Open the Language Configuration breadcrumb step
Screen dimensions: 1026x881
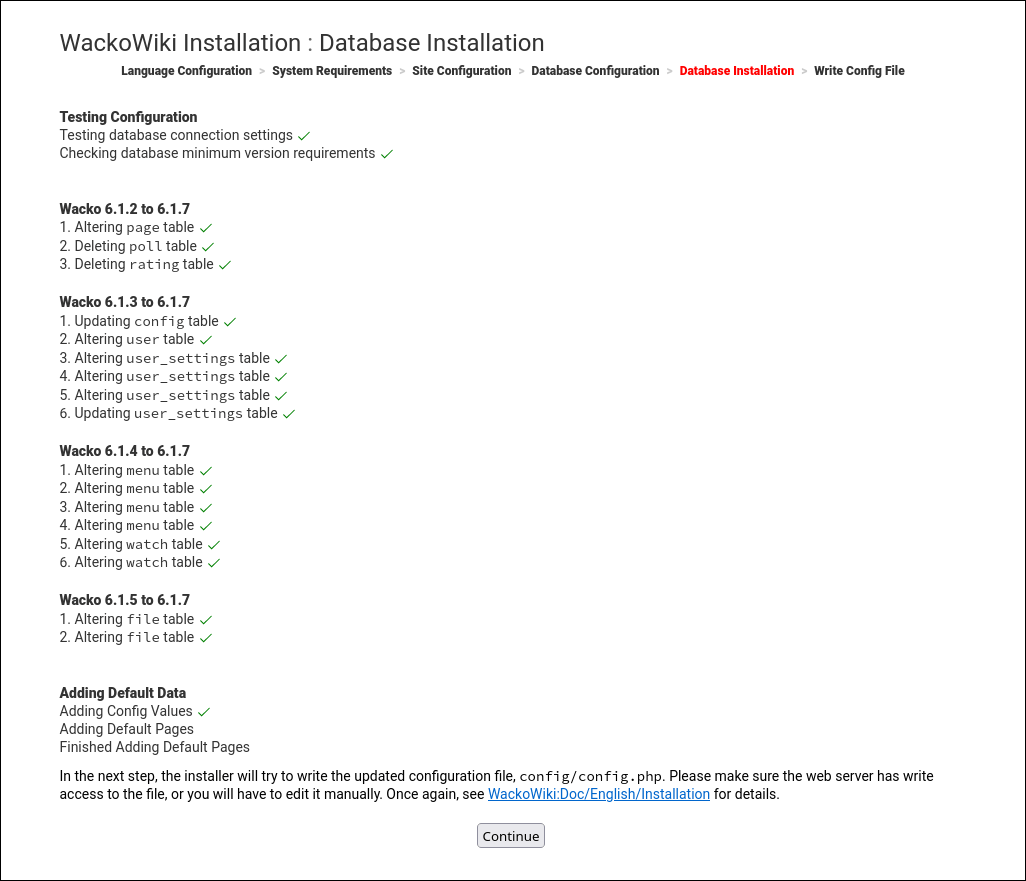coord(186,71)
